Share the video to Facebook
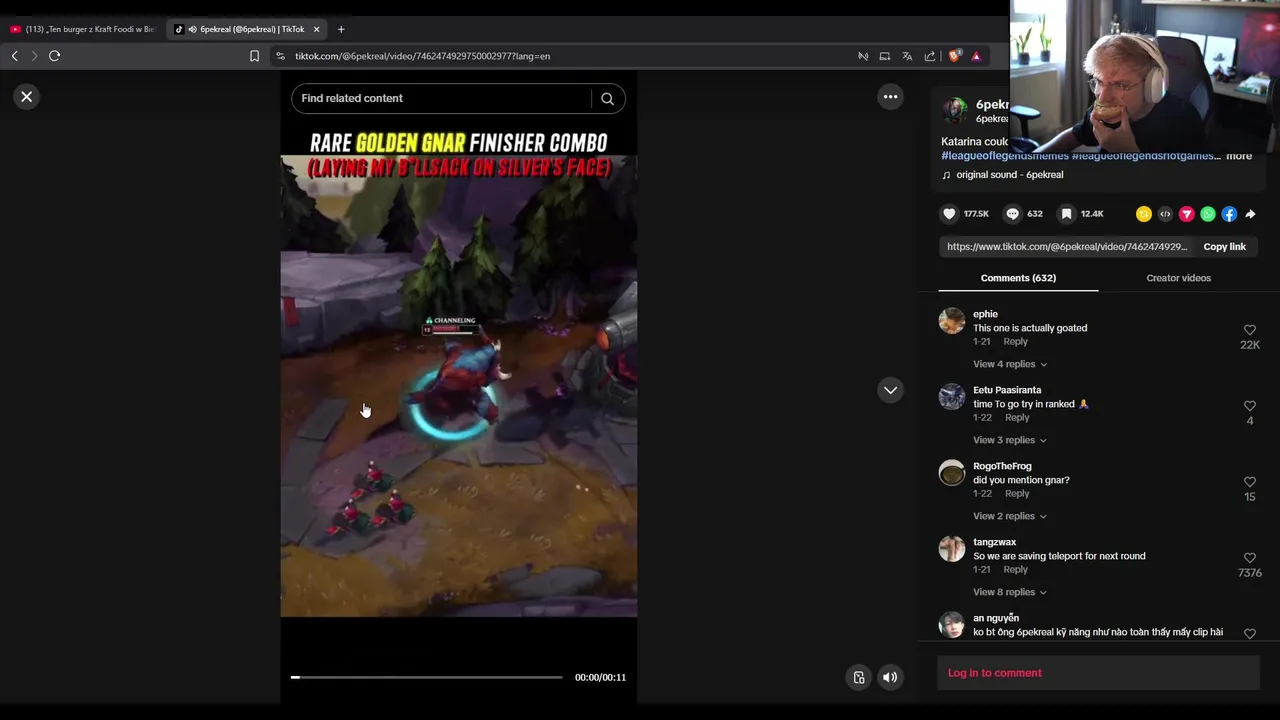 tap(1229, 214)
